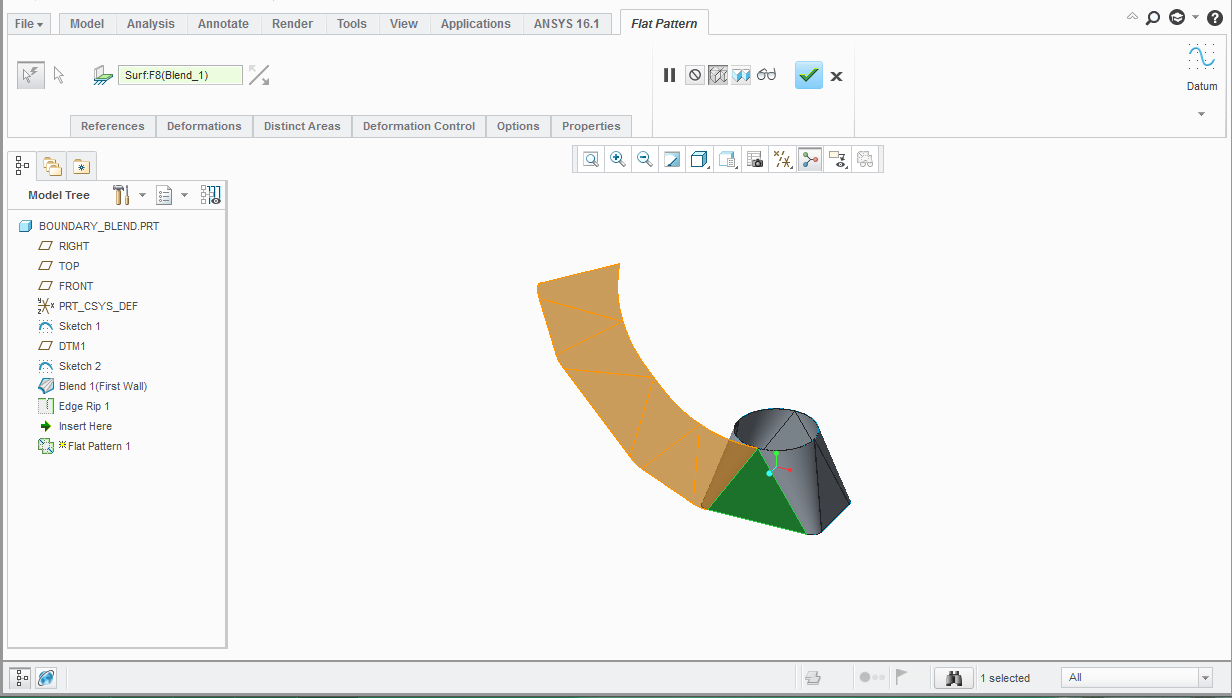Switch to the Render ribbon tab

point(292,23)
